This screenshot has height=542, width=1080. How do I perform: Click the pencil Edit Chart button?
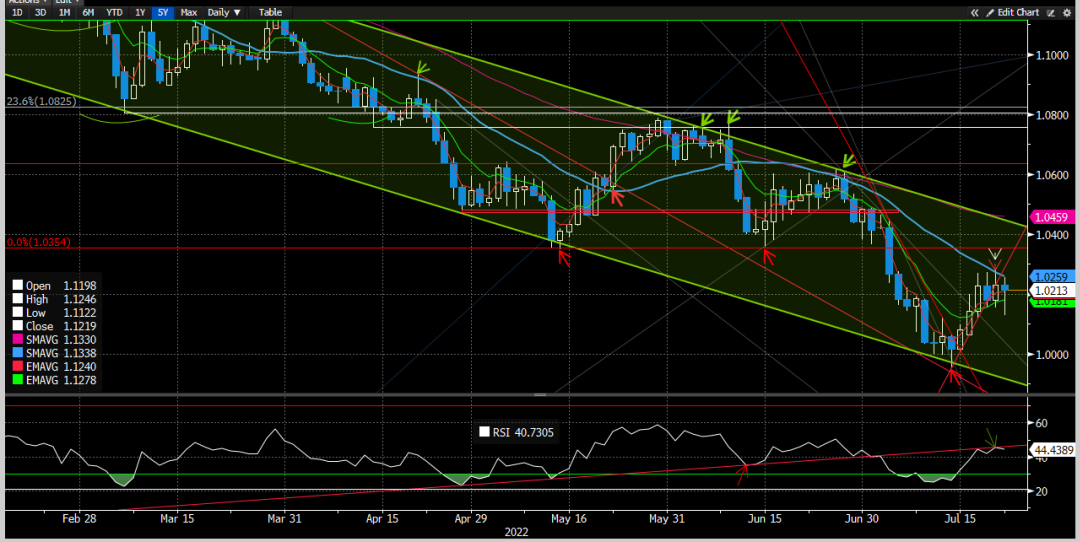point(1012,12)
